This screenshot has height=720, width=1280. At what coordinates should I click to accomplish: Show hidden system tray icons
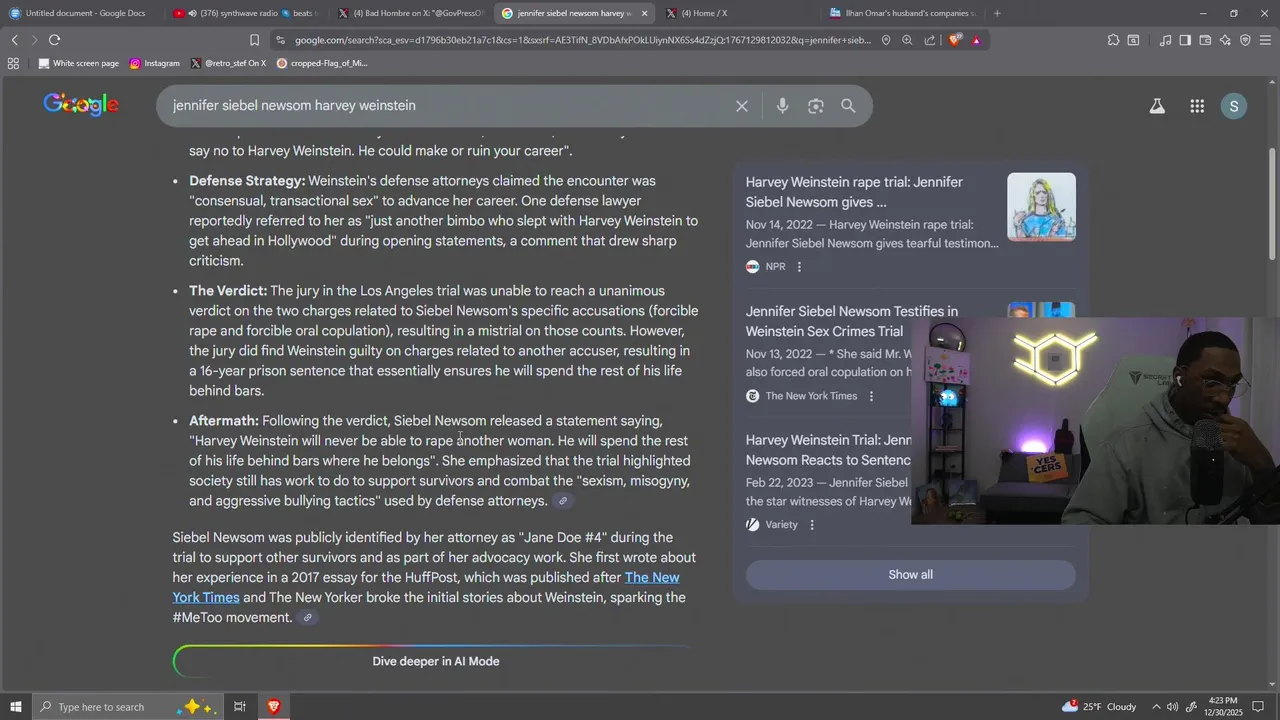coord(1157,707)
